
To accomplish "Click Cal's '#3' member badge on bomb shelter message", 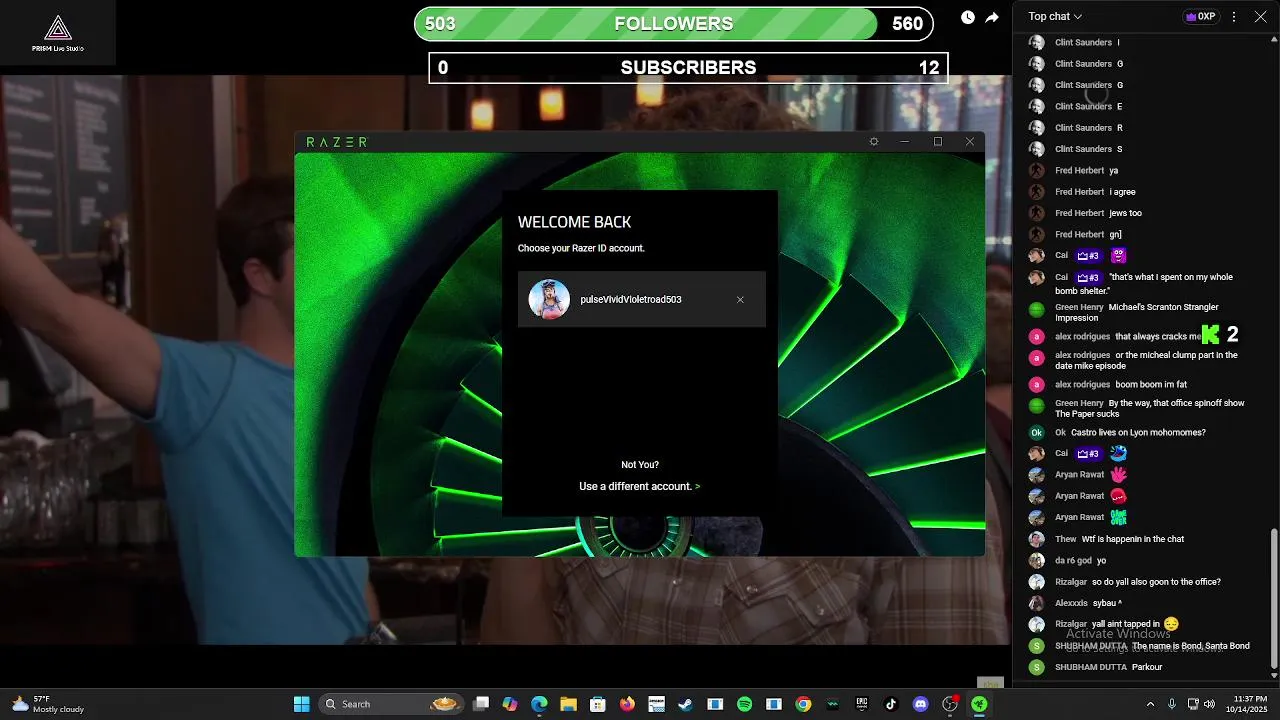I will [x=1088, y=277].
